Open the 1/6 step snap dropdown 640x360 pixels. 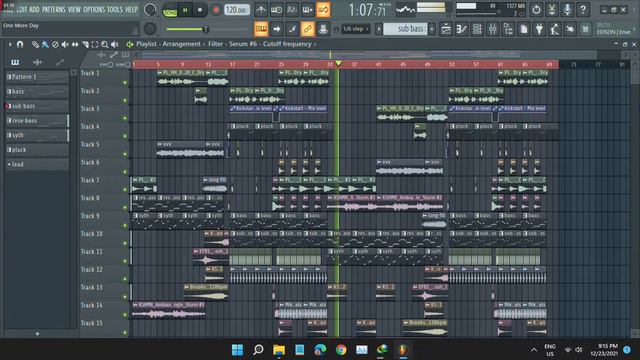tap(355, 29)
